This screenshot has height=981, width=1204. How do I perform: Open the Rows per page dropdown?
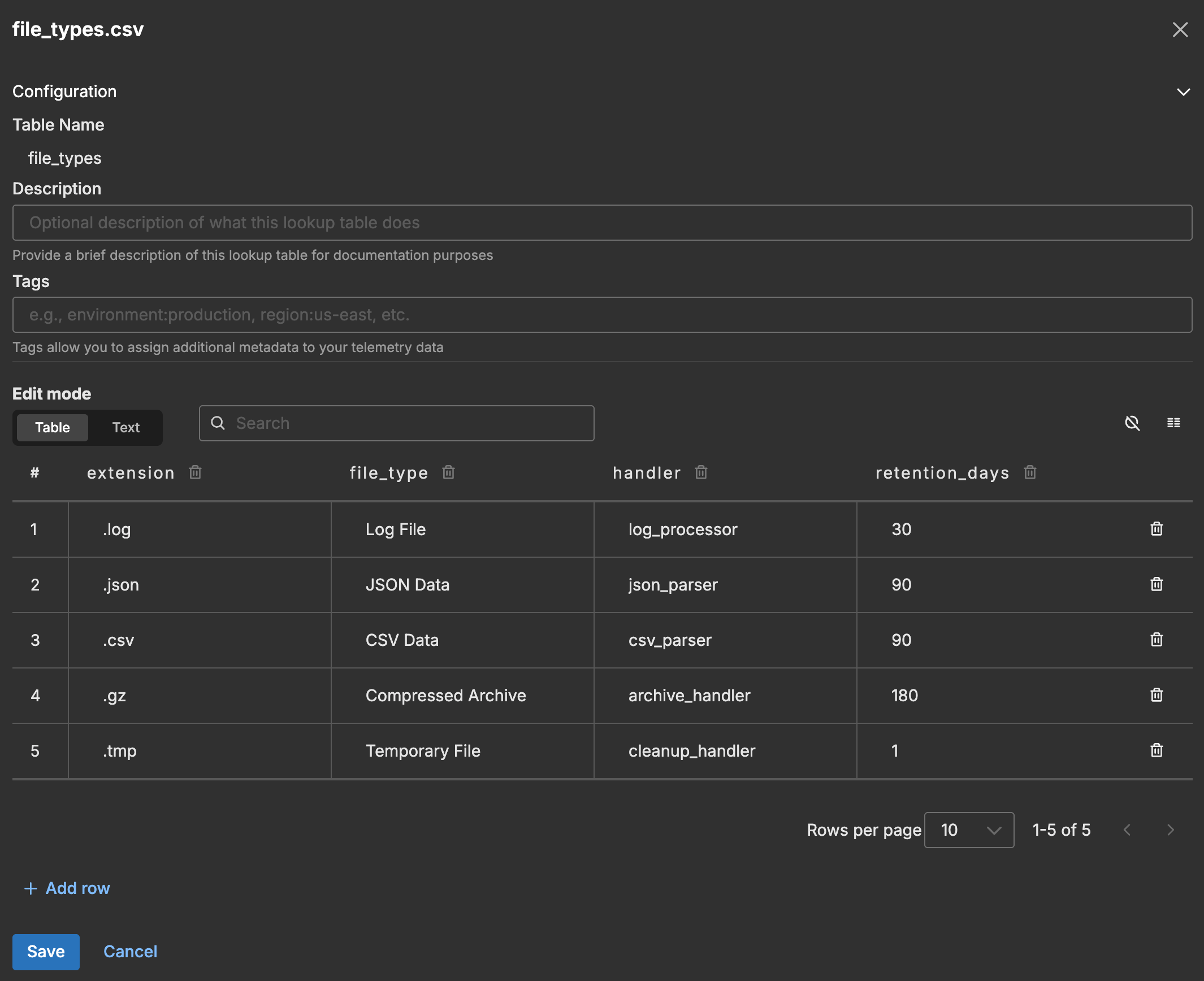(968, 830)
